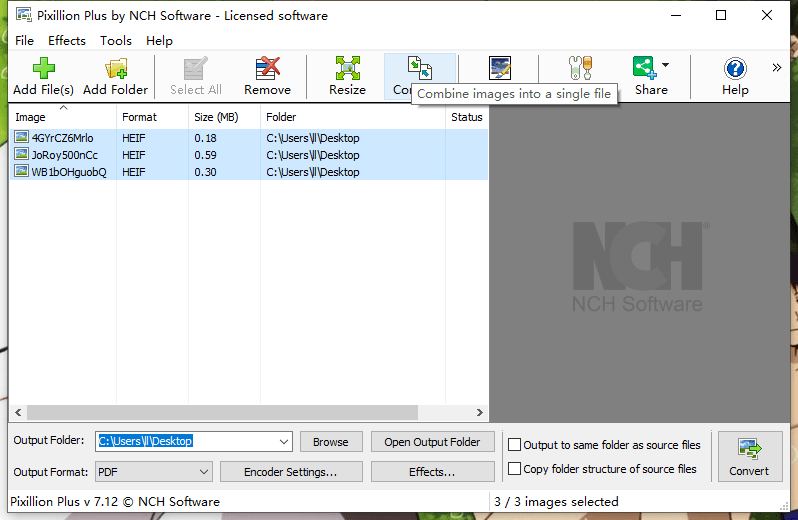Open the File menu
This screenshot has height=520, width=798.
click(x=24, y=41)
